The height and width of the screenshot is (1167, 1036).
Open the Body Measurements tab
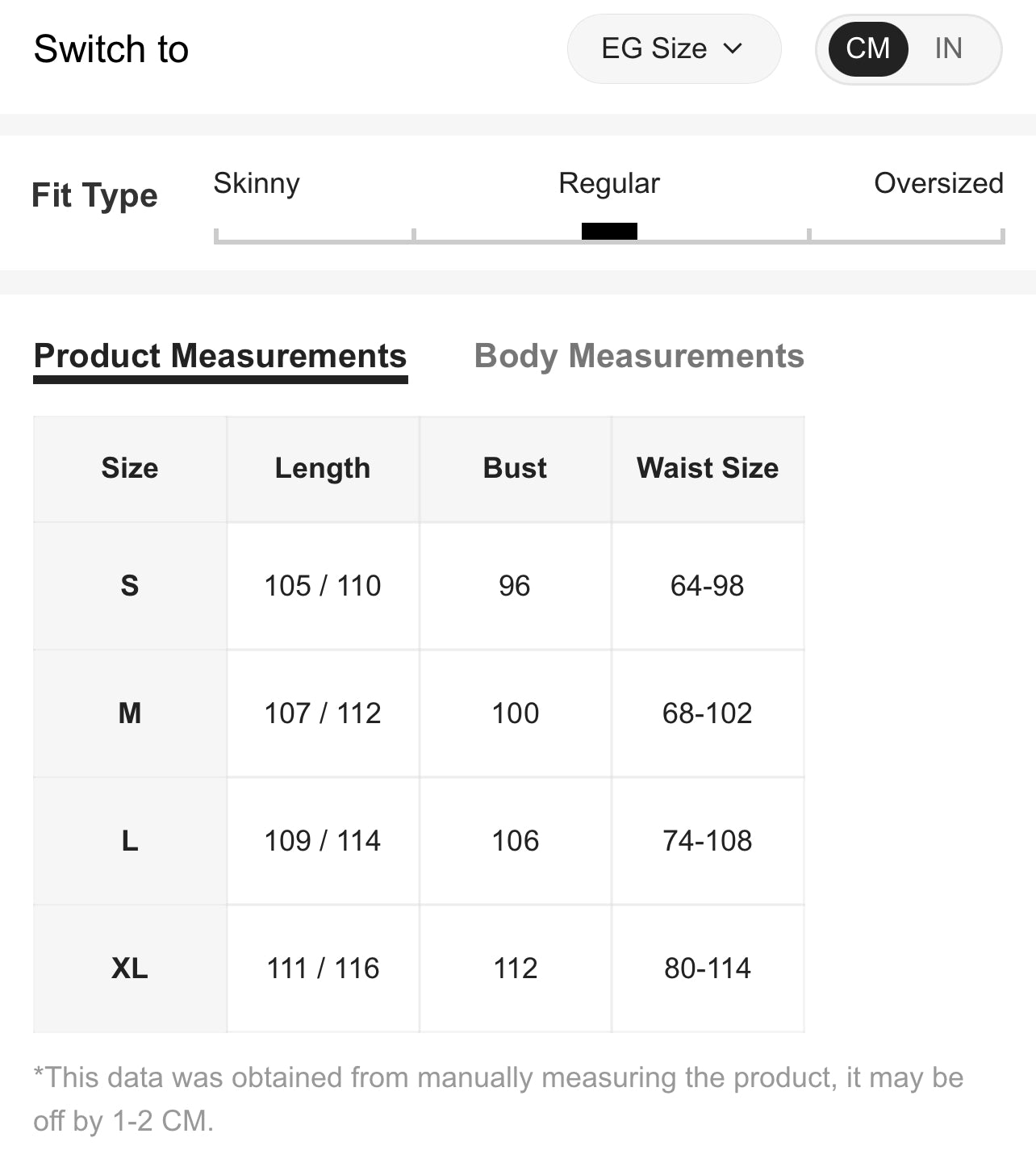click(639, 357)
